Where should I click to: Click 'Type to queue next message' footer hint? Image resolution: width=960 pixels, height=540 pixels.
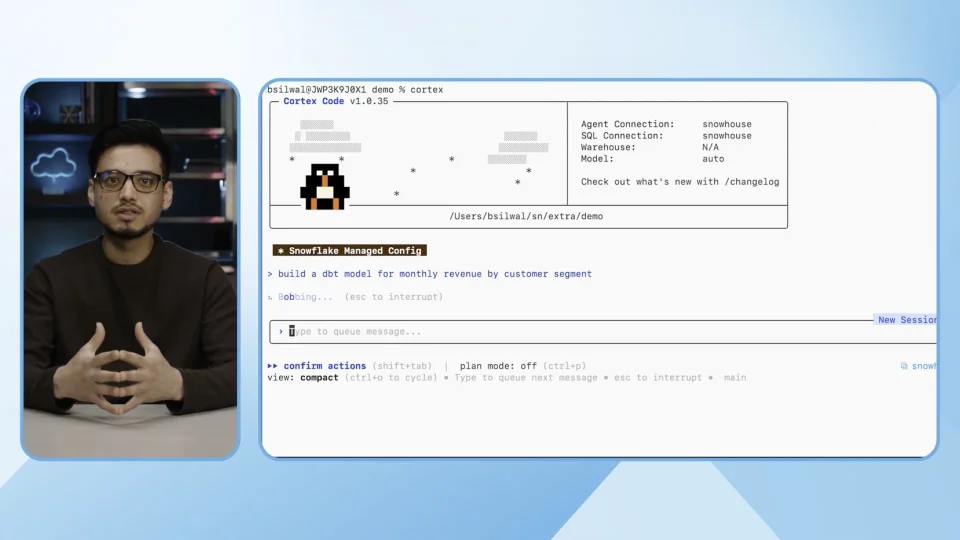pos(526,377)
